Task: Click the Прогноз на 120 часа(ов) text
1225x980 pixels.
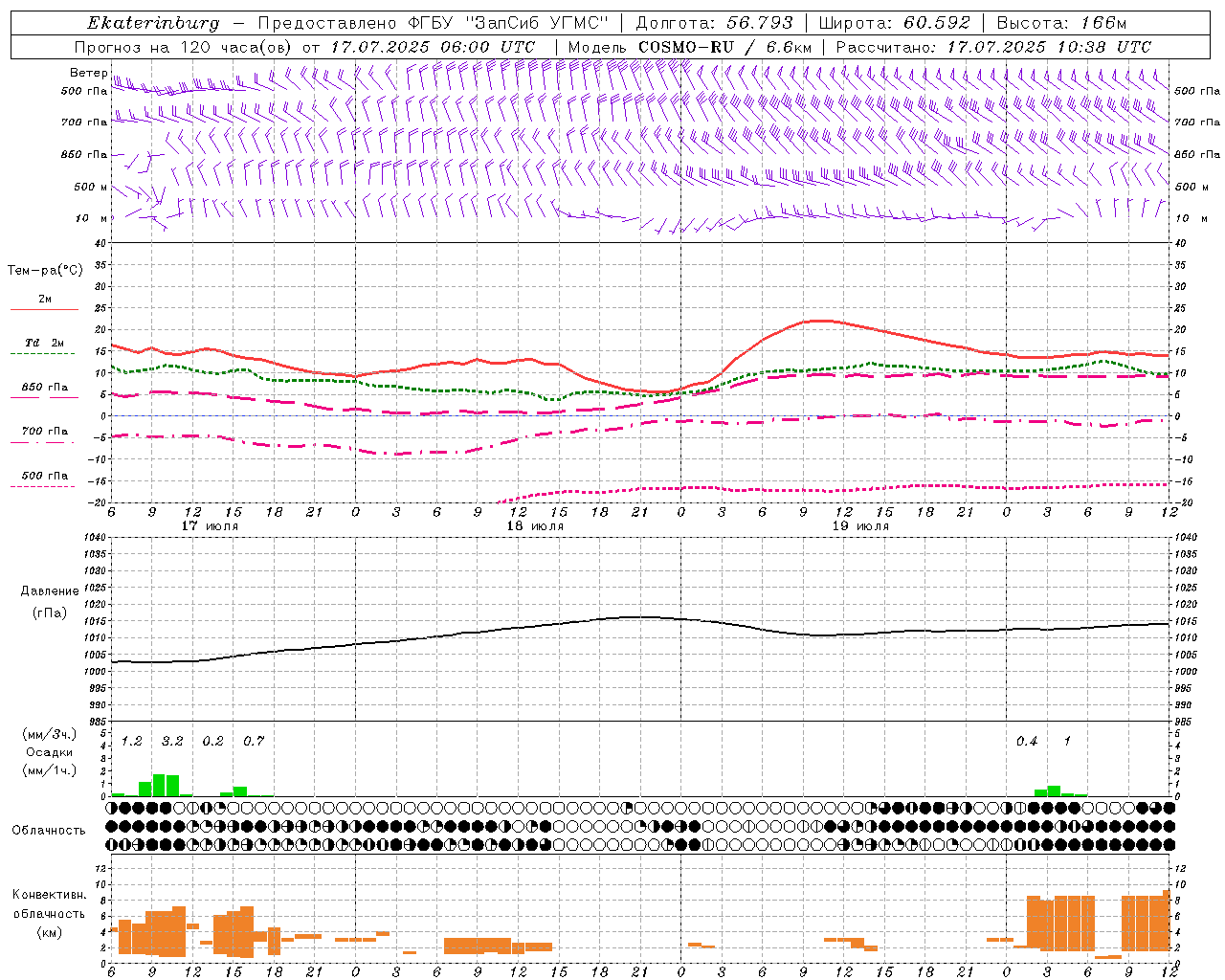Action: click(184, 47)
